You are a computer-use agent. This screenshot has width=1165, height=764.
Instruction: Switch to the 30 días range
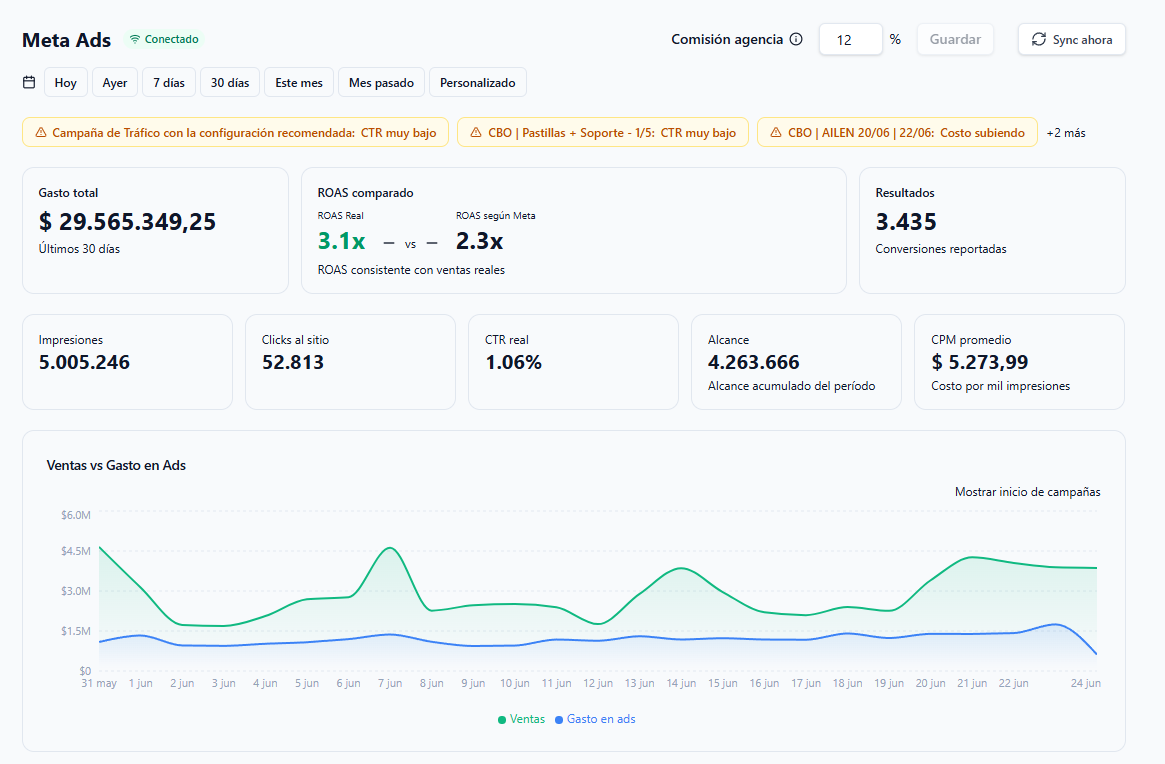[x=230, y=82]
